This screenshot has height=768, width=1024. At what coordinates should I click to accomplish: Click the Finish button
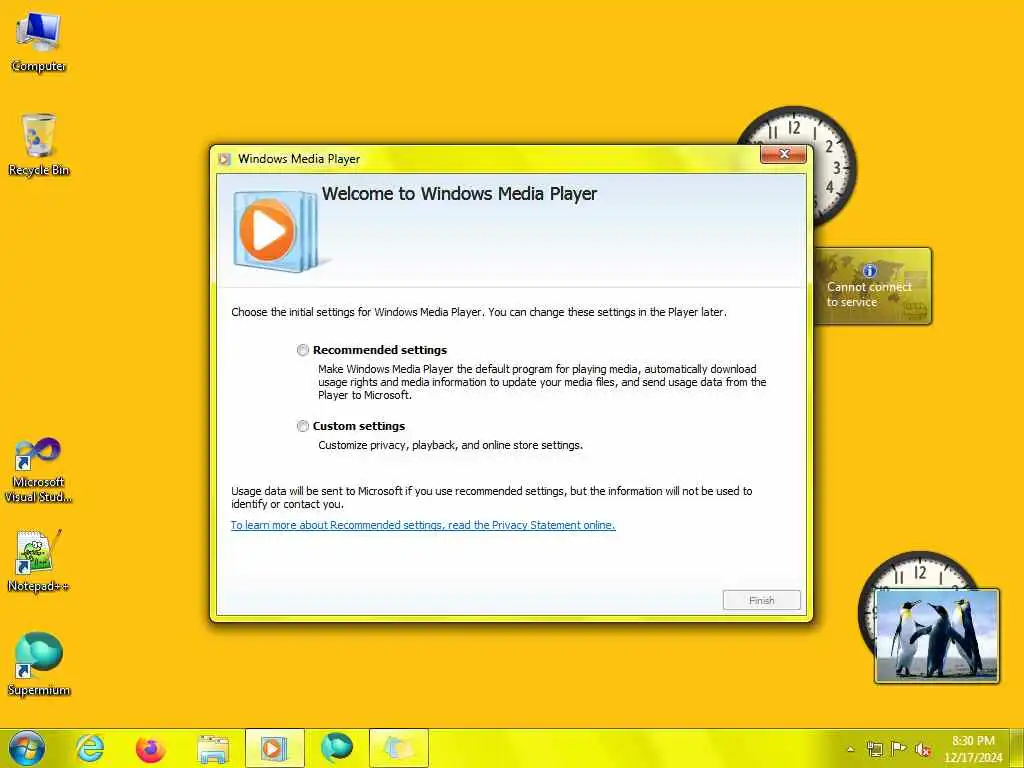point(761,600)
